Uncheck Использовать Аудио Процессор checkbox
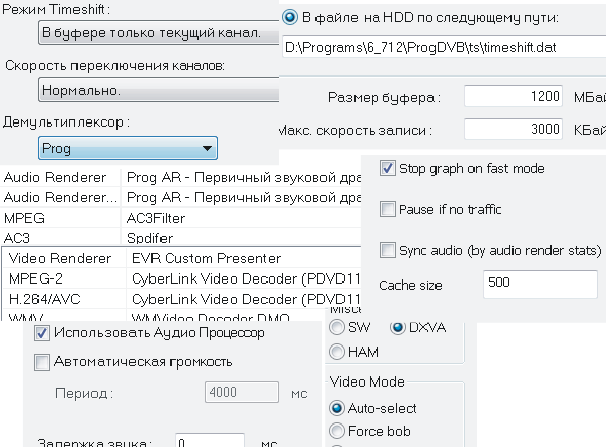 (42, 333)
